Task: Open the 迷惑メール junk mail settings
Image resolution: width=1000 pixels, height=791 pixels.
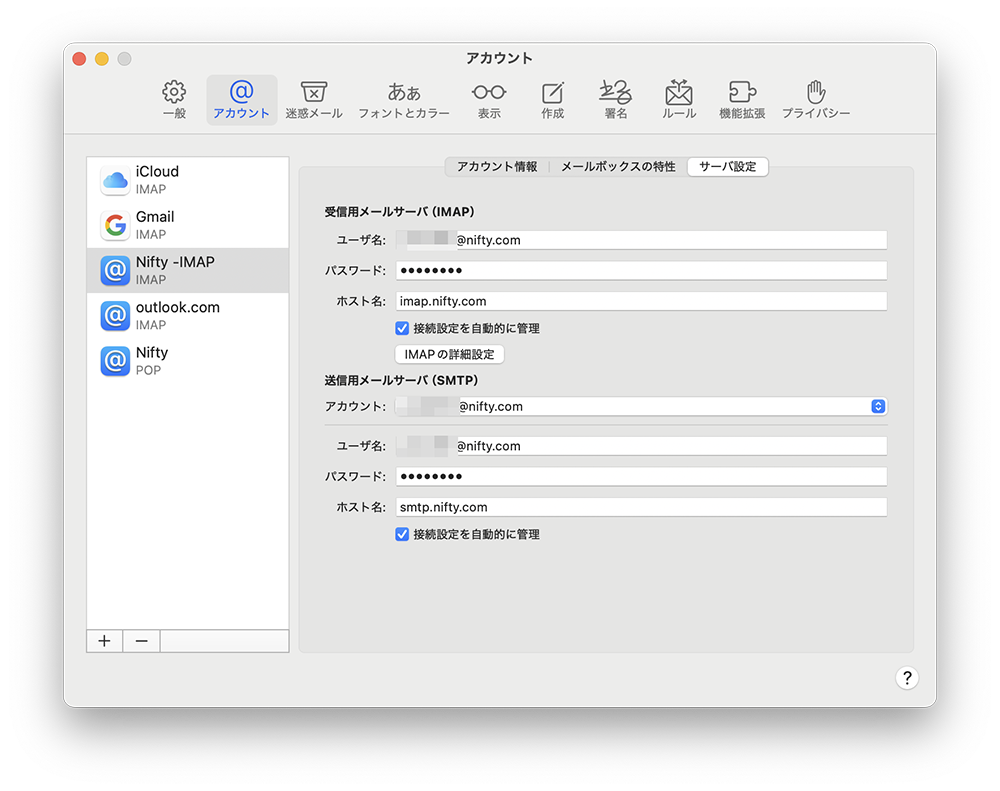Action: [x=313, y=100]
